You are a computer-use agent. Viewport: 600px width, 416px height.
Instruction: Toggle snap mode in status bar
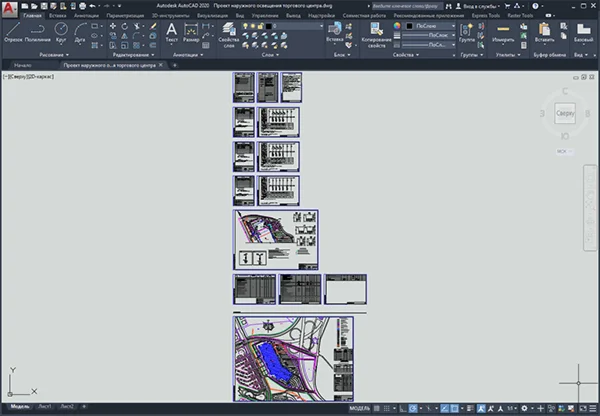pos(387,409)
